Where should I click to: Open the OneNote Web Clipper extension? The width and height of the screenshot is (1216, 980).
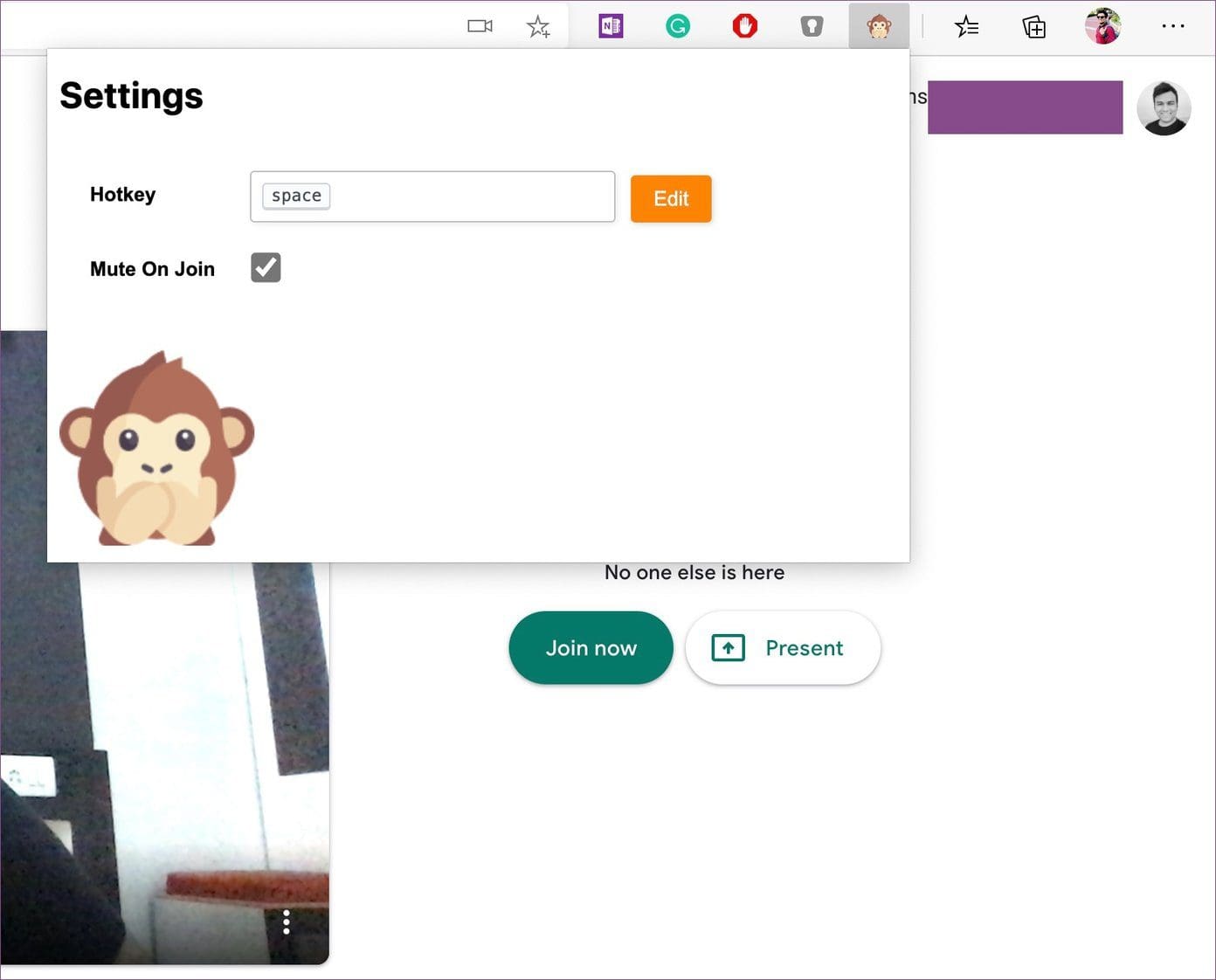click(x=611, y=26)
